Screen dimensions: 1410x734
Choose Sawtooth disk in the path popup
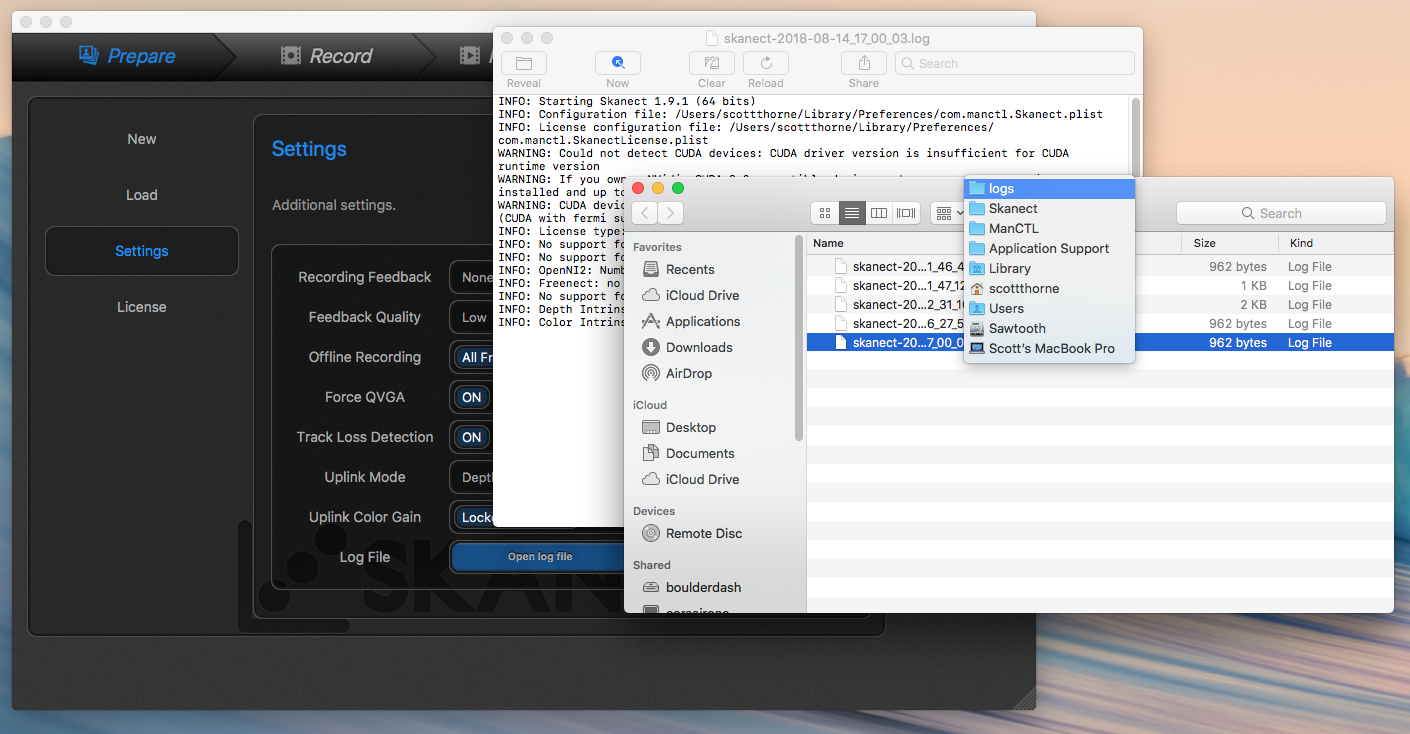tap(1049, 328)
